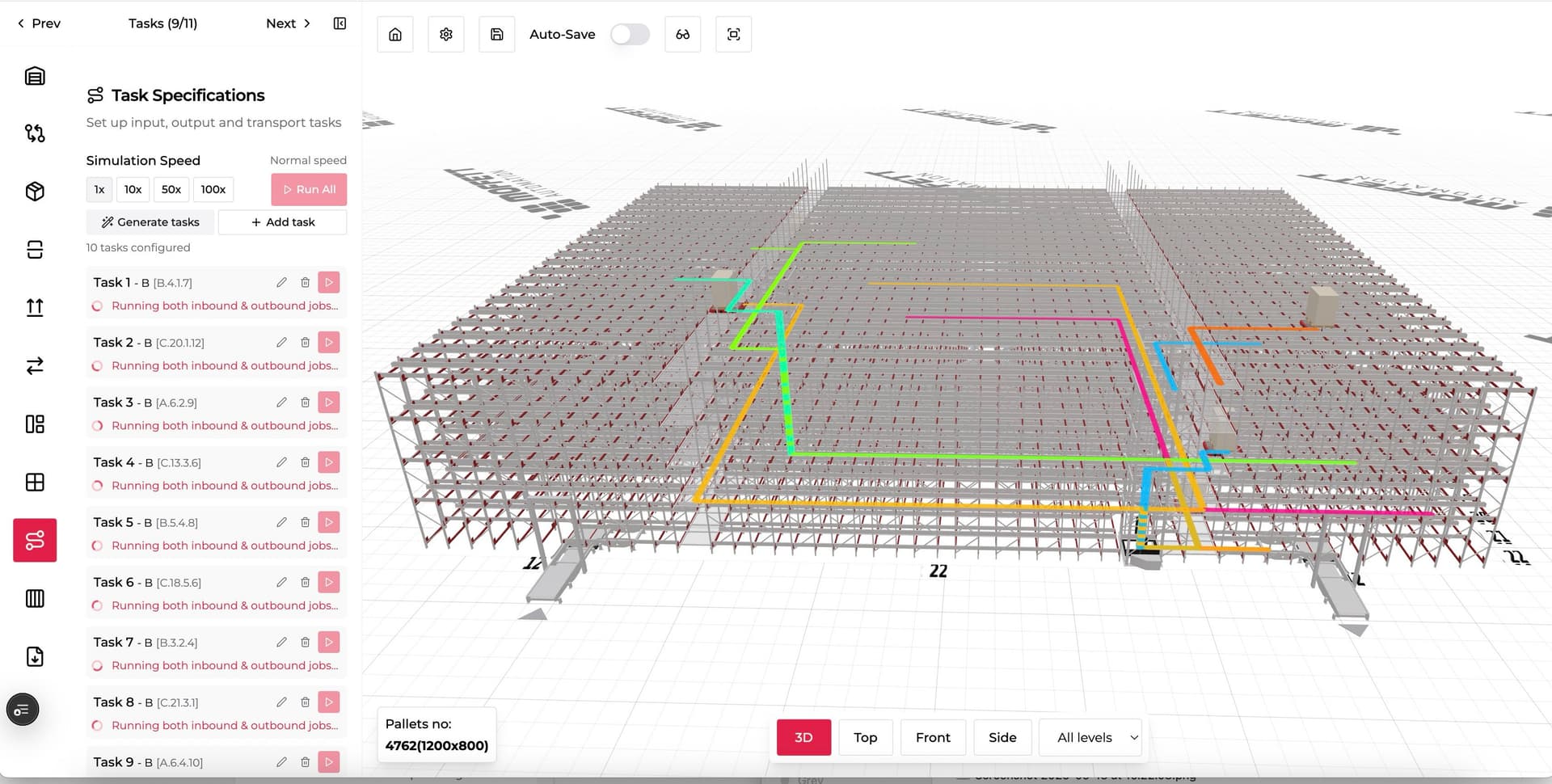
Task: Select the workflow icon in left sidebar
Action: [x=35, y=133]
